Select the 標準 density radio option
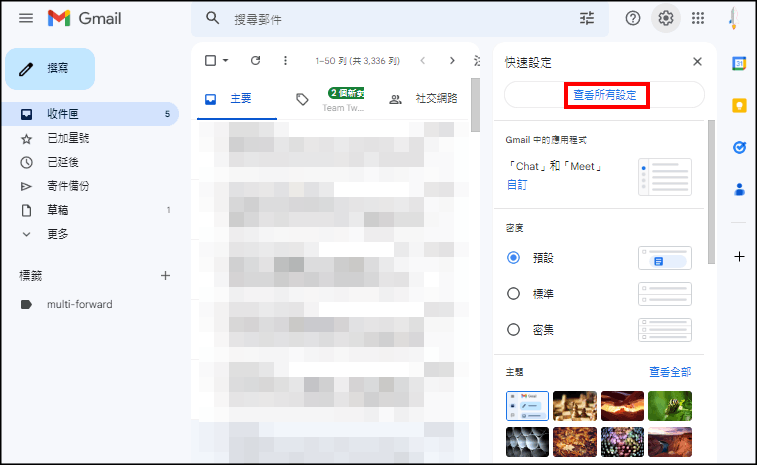The image size is (757, 465). coord(514,294)
